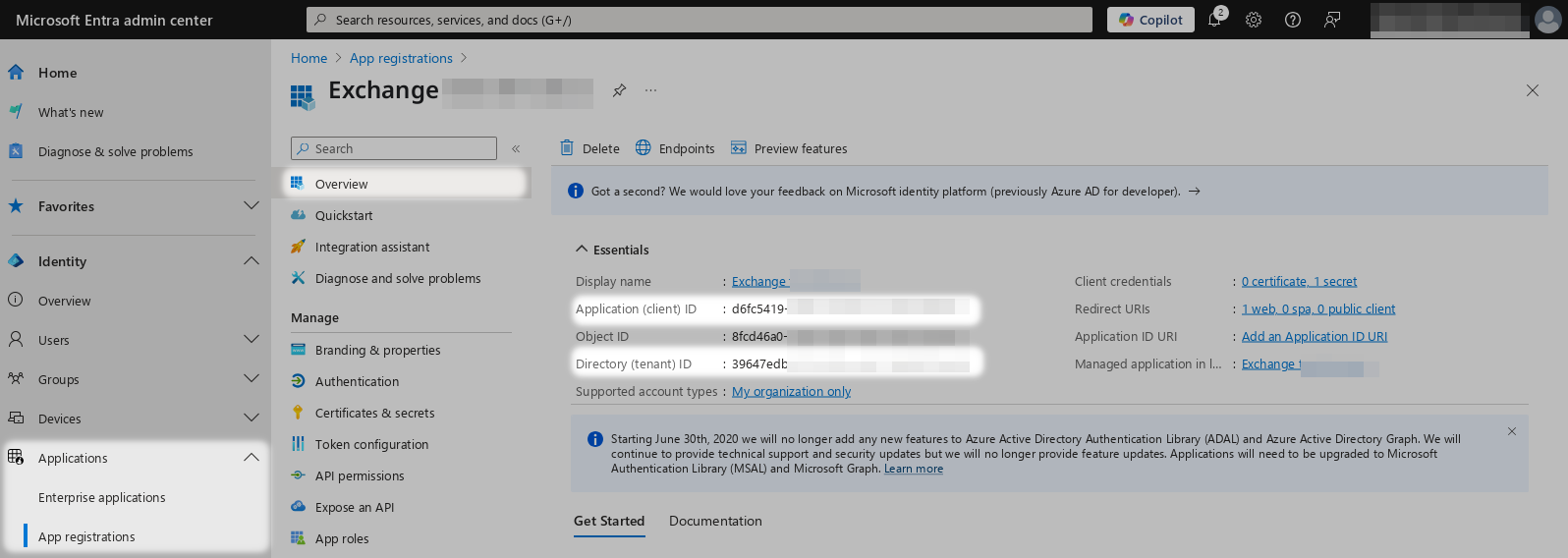This screenshot has width=1568, height=558.
Task: Open the Managed application Exchange link
Action: click(1271, 363)
